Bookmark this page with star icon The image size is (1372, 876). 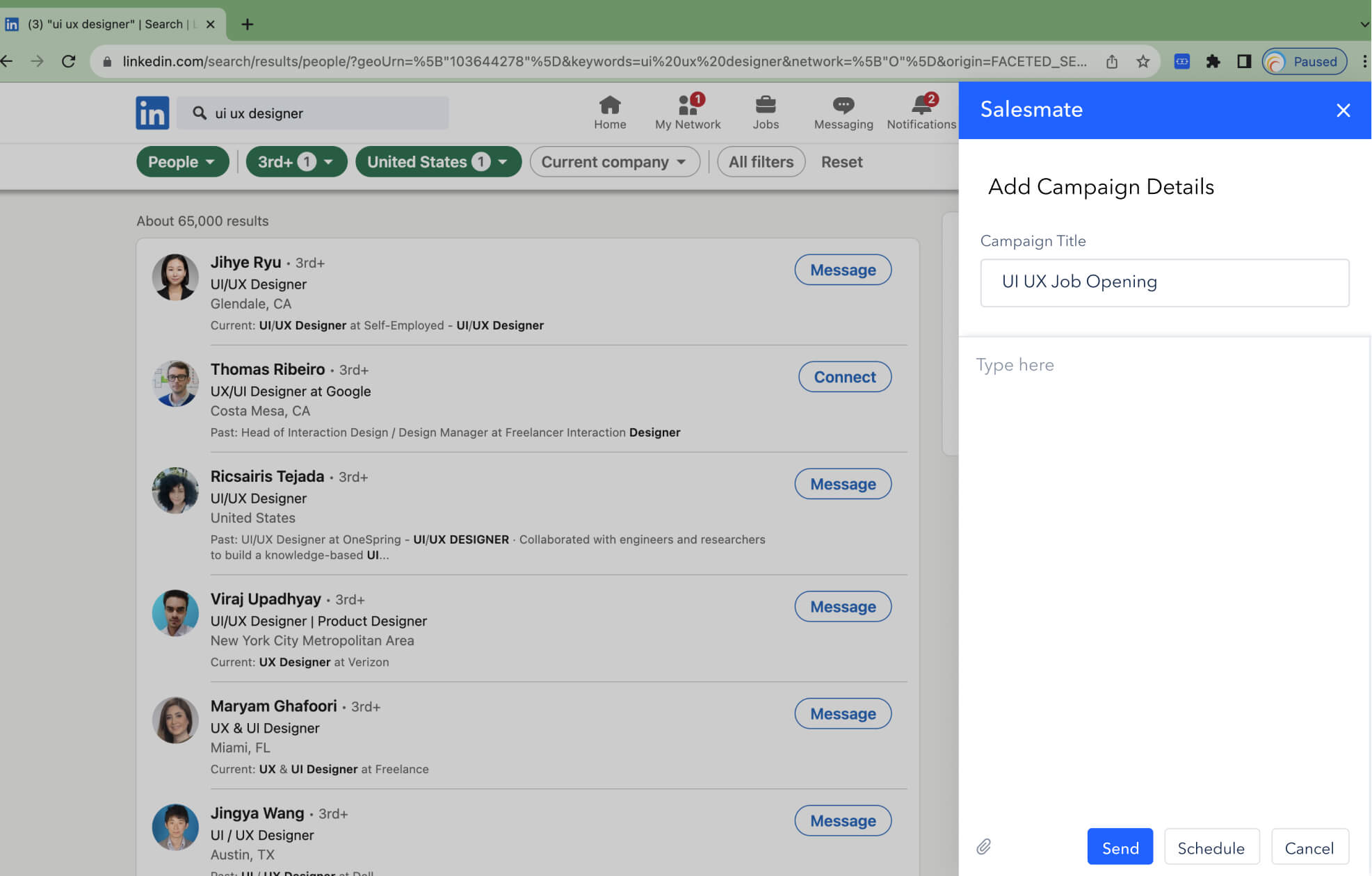(x=1143, y=61)
